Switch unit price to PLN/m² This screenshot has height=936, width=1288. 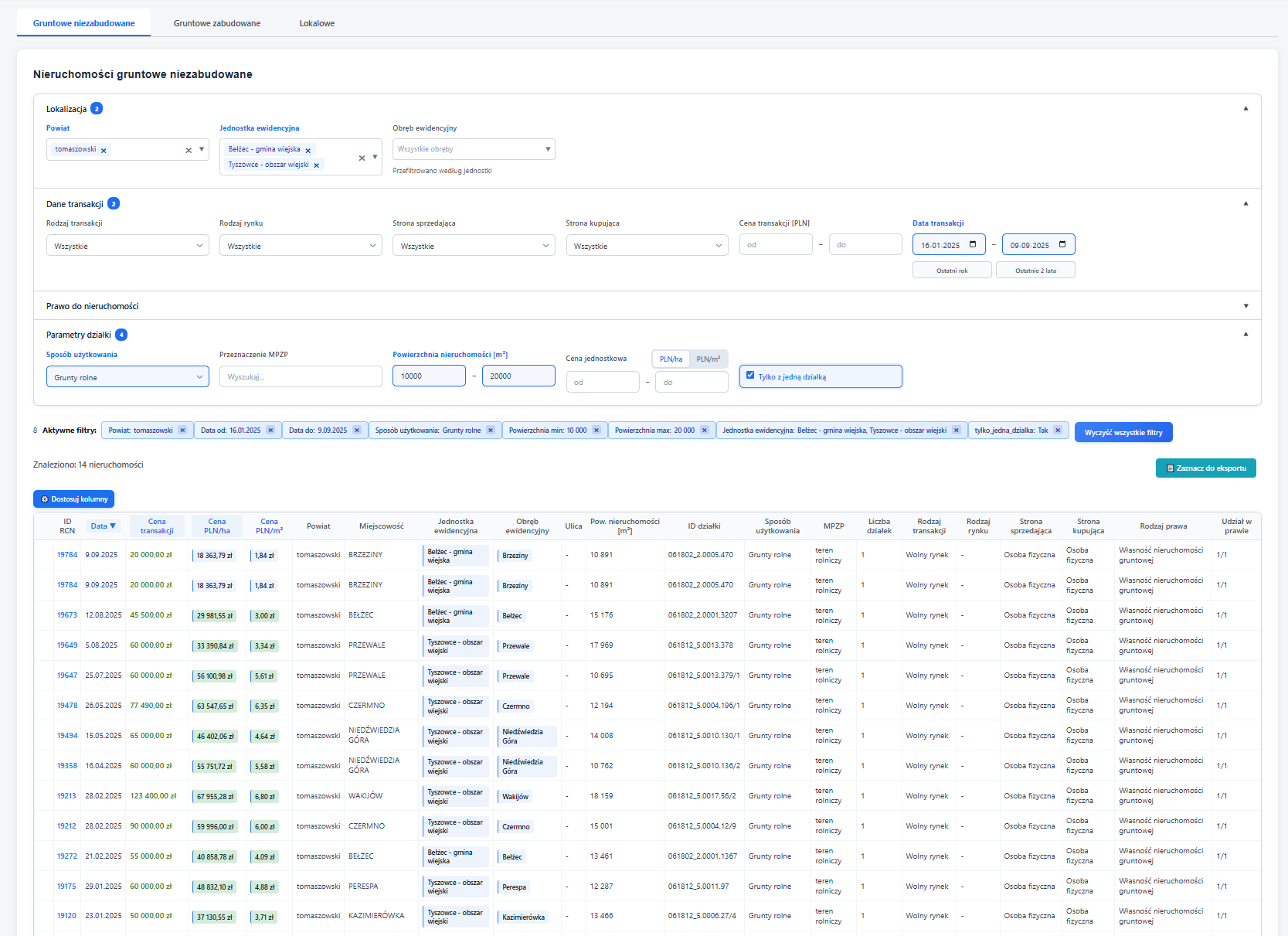coord(708,359)
